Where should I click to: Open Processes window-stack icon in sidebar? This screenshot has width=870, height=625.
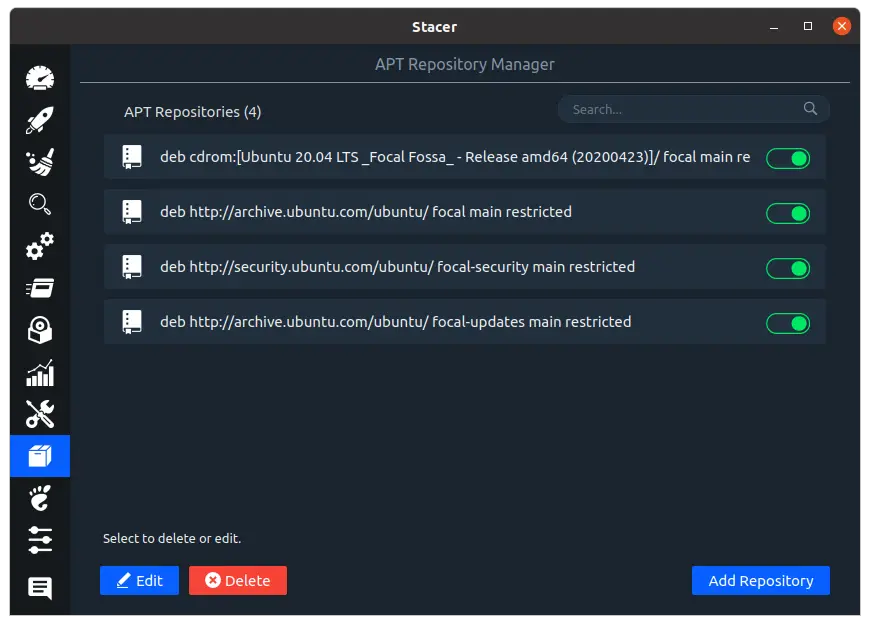[40, 288]
